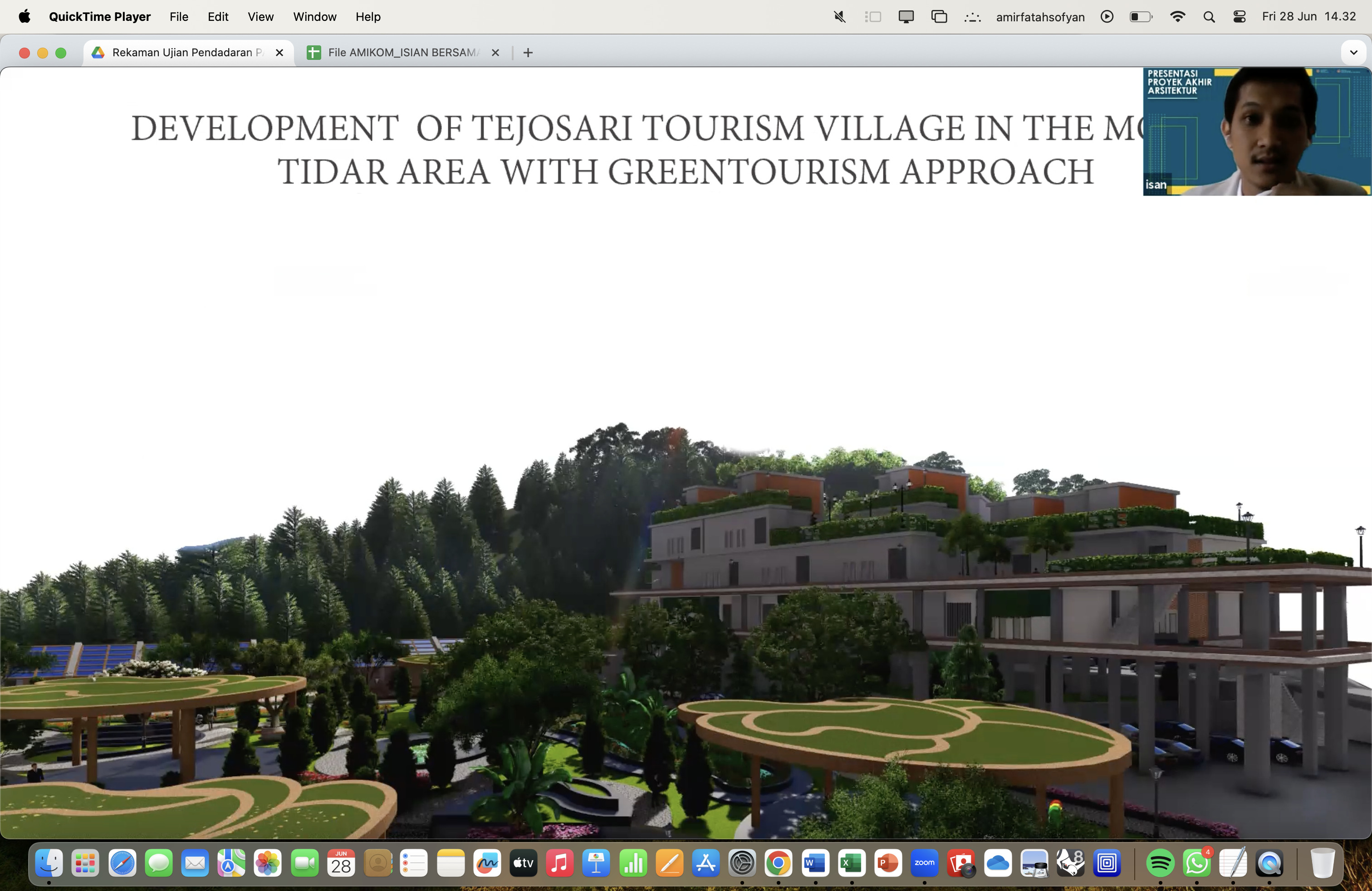This screenshot has width=1372, height=891.
Task: Open Control Center toggles in menu bar
Action: pyautogui.click(x=1239, y=17)
